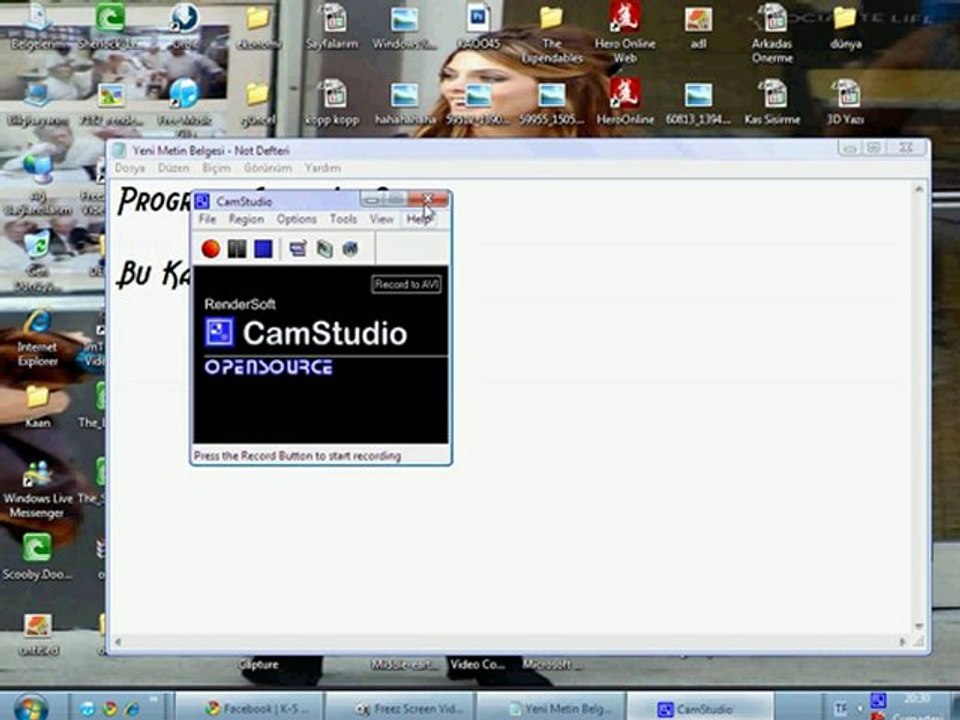Click the Not Defteri horizontal scrollbar left arrow

(x=118, y=642)
